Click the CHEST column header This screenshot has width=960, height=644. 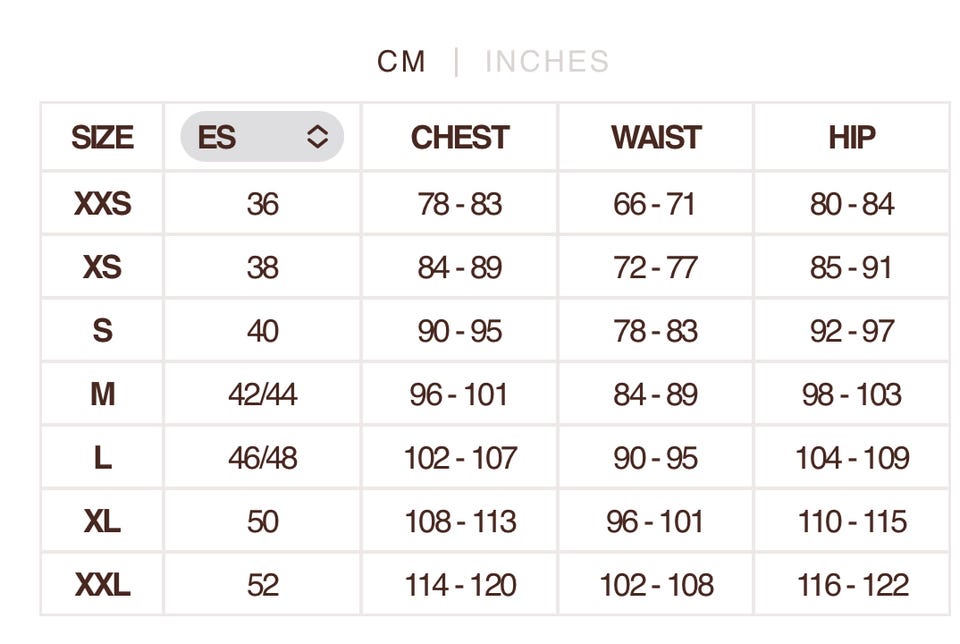pyautogui.click(x=460, y=137)
